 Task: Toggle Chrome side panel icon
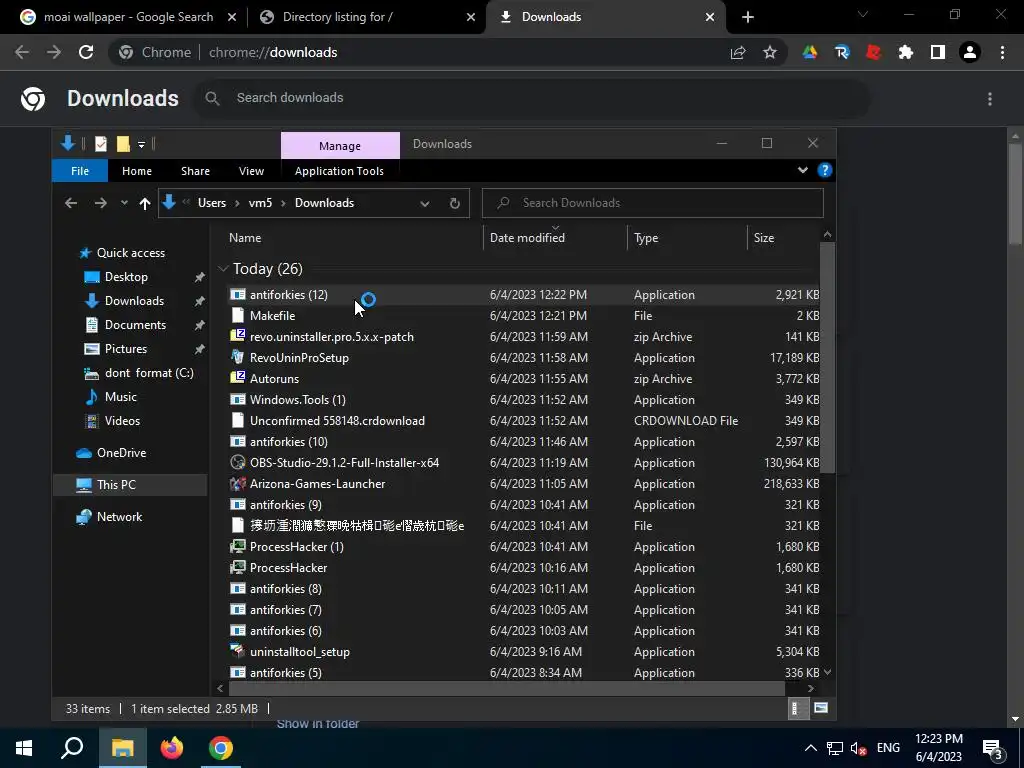coord(938,52)
